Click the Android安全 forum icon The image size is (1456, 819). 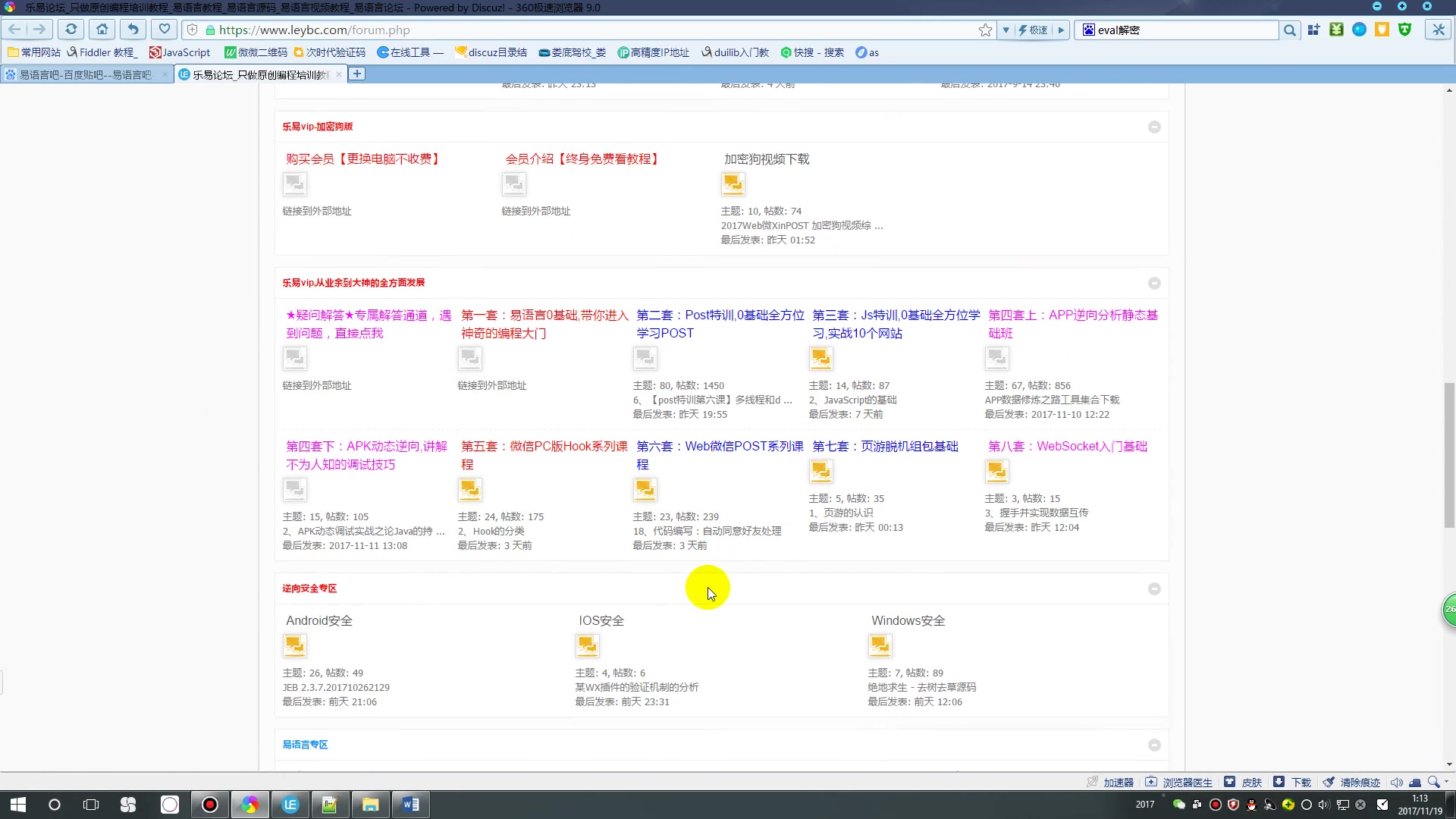point(294,645)
